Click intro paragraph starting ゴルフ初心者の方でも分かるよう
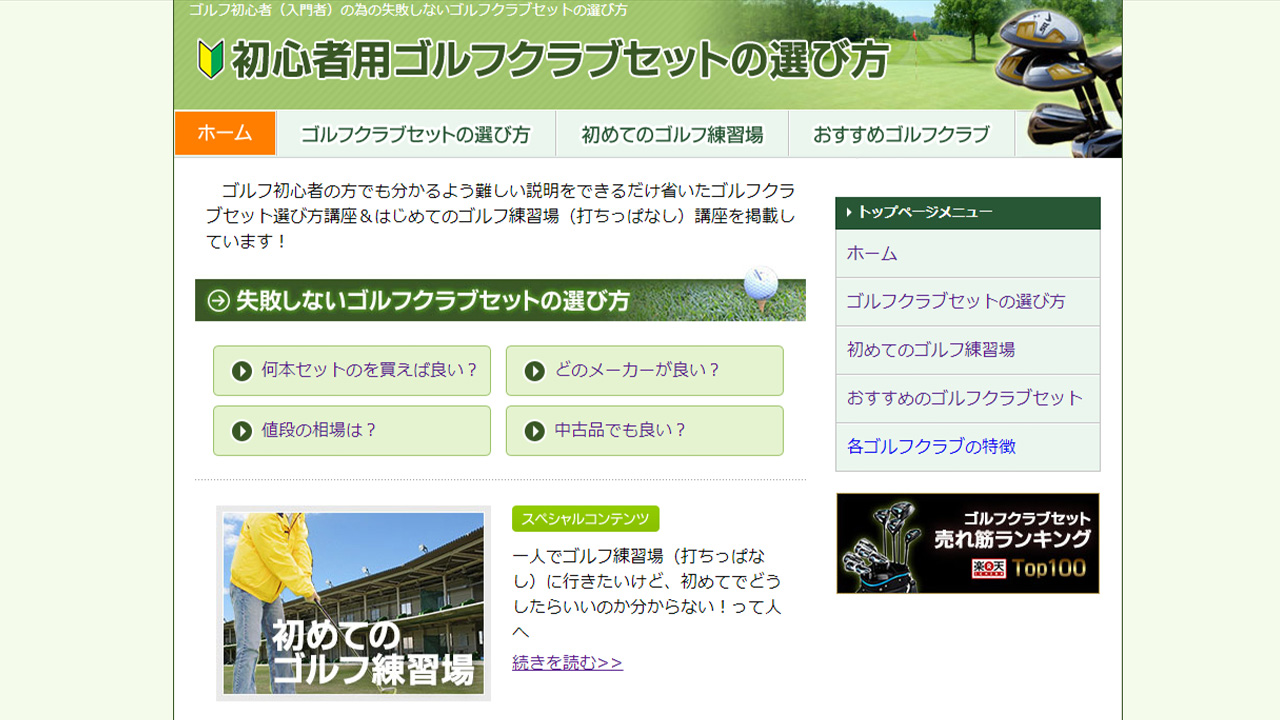 [500, 216]
